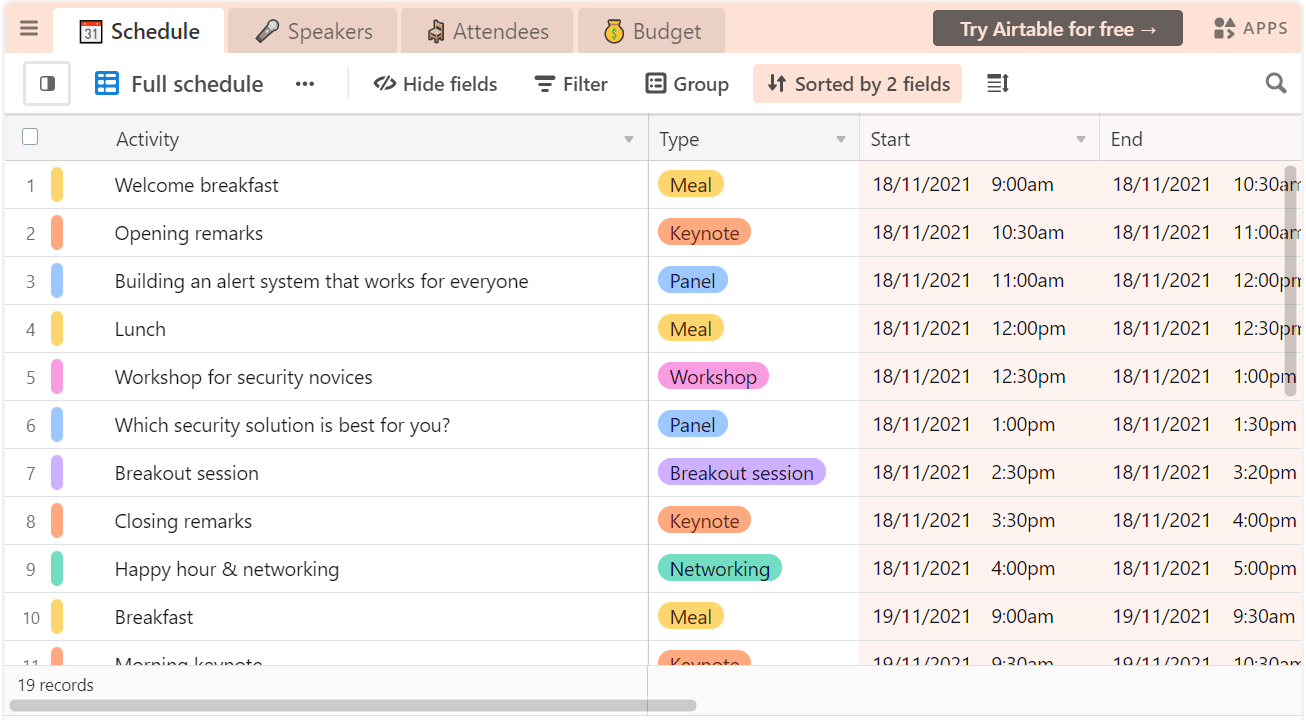Switch to the Budget tab
This screenshot has width=1306, height=720.
[x=651, y=31]
